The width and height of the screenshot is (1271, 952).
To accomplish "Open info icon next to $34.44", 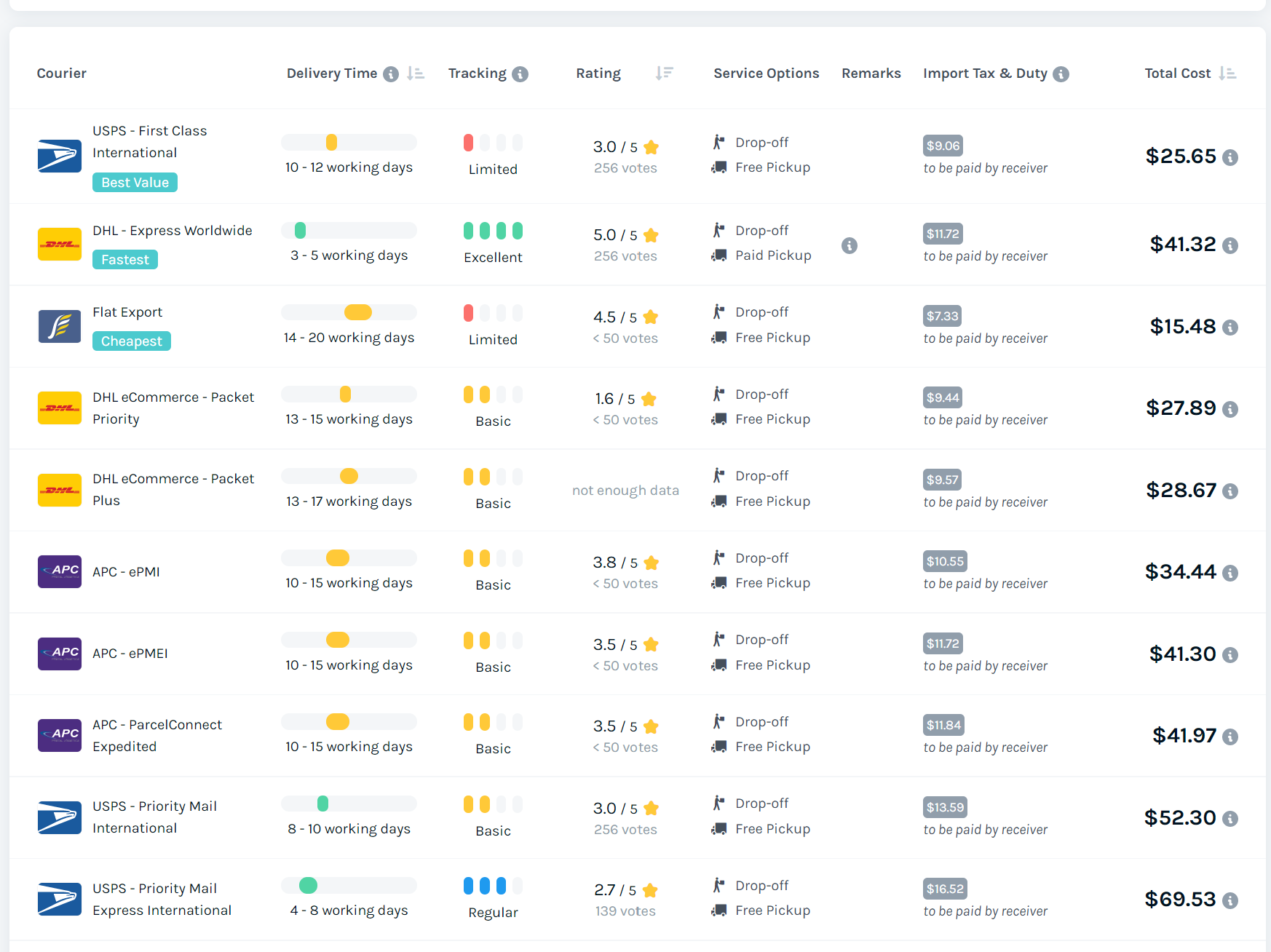I will 1230,573.
